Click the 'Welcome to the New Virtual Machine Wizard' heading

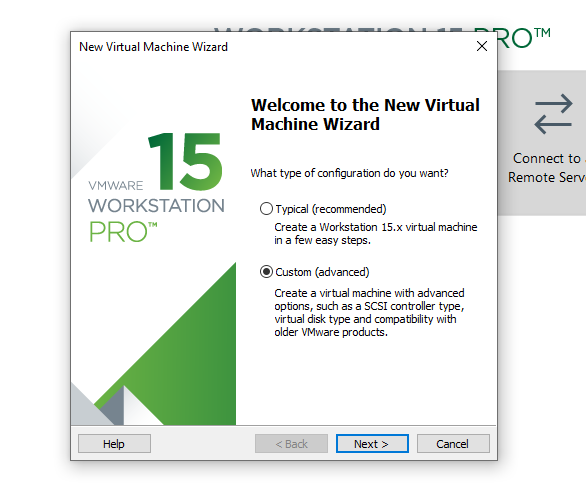point(365,114)
